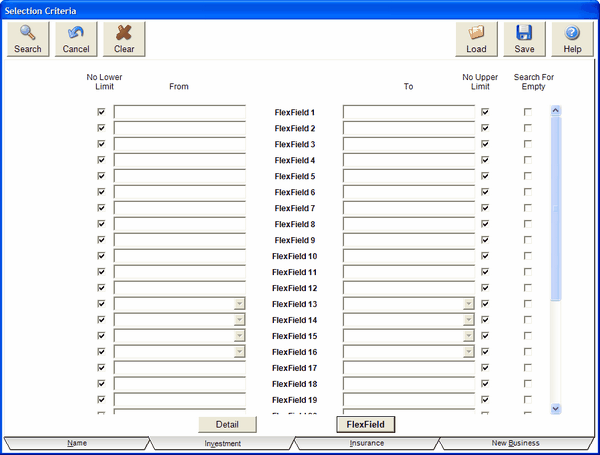Click the FlexField 9 label

295,240
